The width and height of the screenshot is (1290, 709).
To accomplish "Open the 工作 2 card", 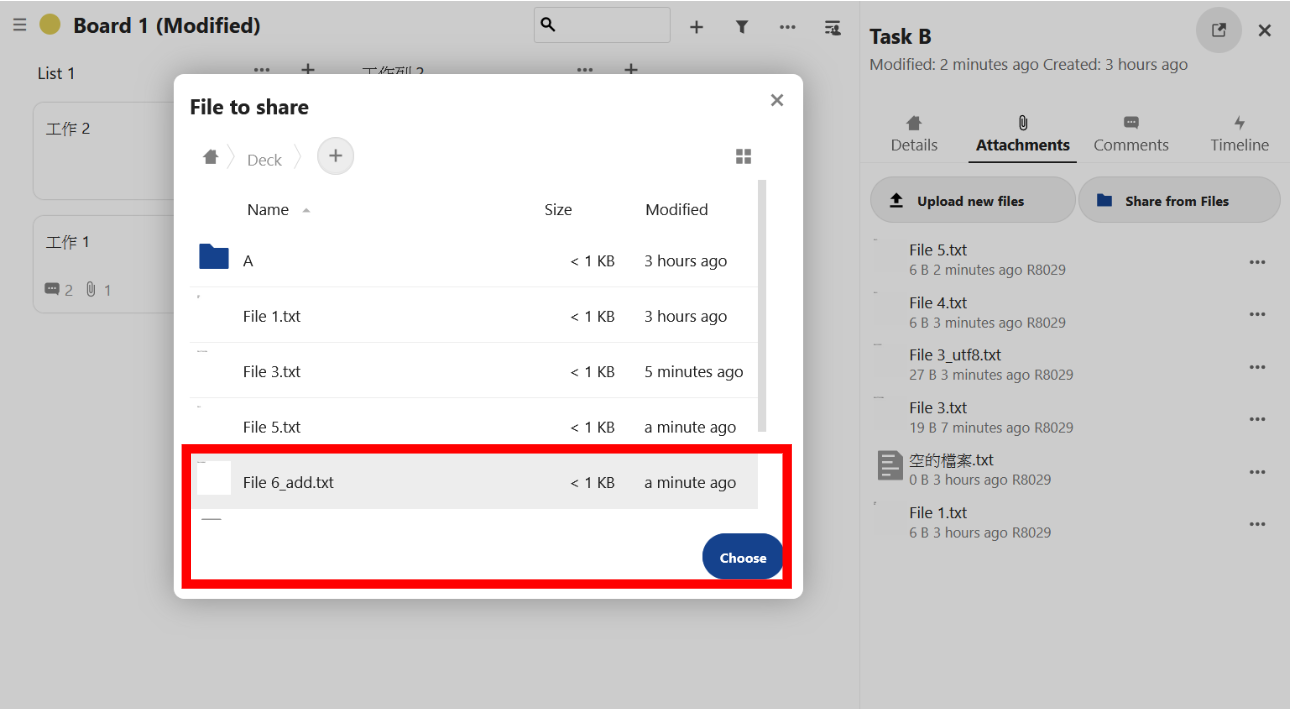I will [x=104, y=150].
